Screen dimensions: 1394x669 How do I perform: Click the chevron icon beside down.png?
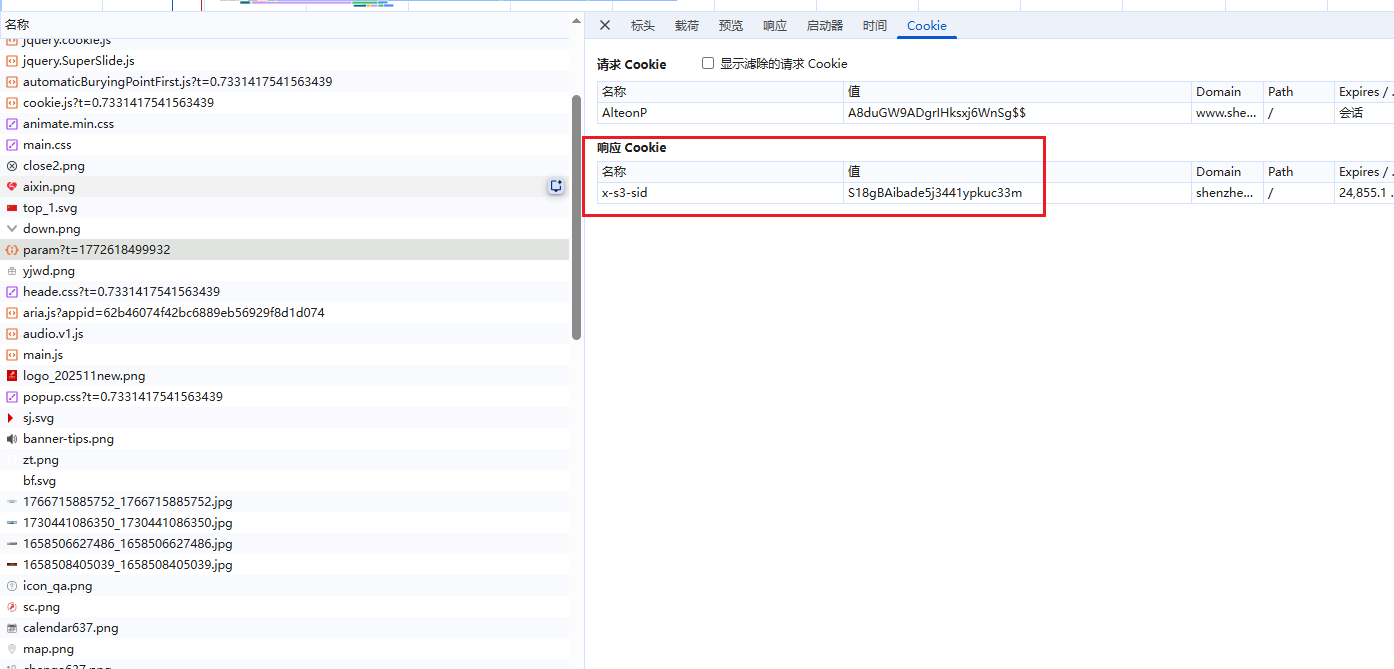12,229
